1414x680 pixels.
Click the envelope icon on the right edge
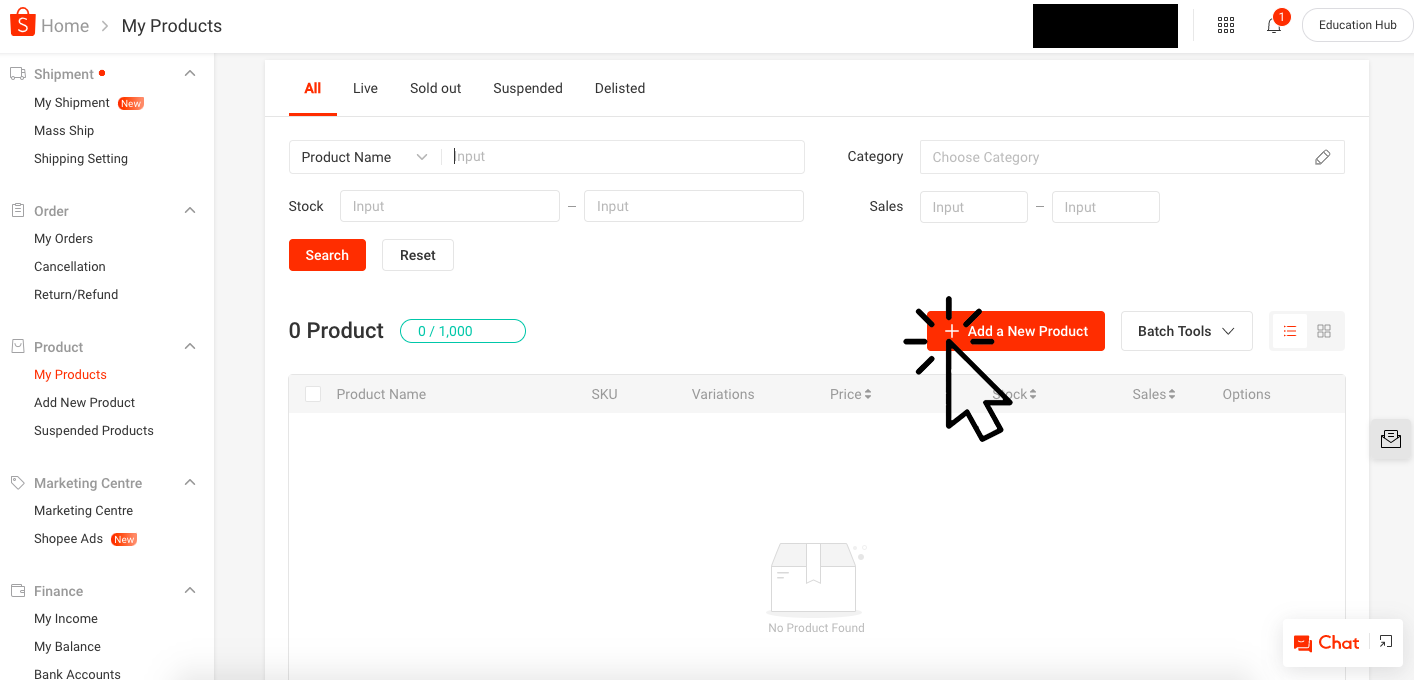point(1390,439)
